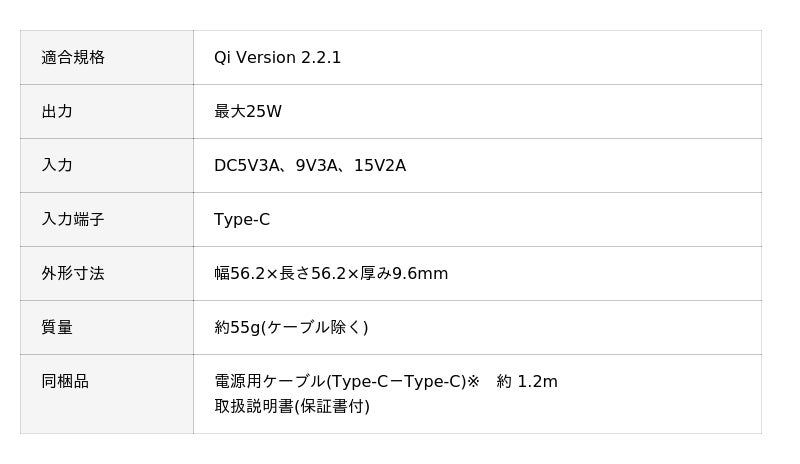Select the 取扱説明書(保証書付) line
Image resolution: width=800 pixels, height=464 pixels.
[x=292, y=407]
